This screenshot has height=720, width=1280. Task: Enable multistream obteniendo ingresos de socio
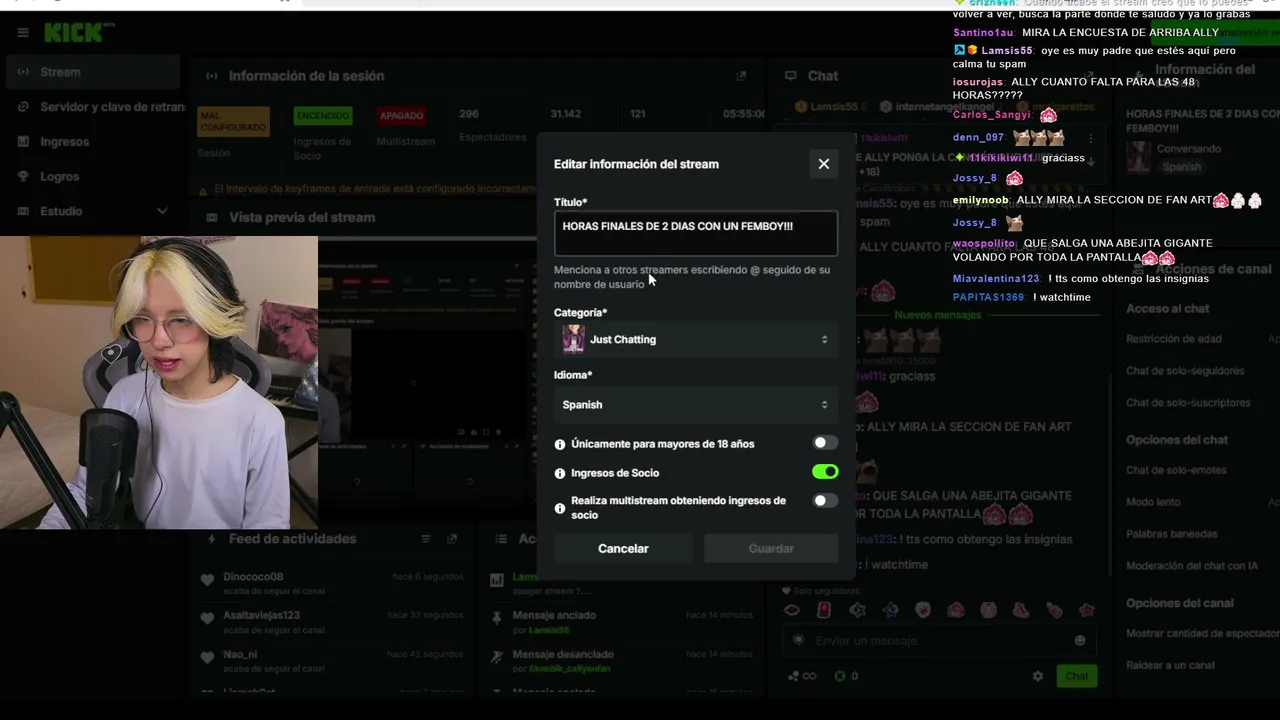click(825, 501)
